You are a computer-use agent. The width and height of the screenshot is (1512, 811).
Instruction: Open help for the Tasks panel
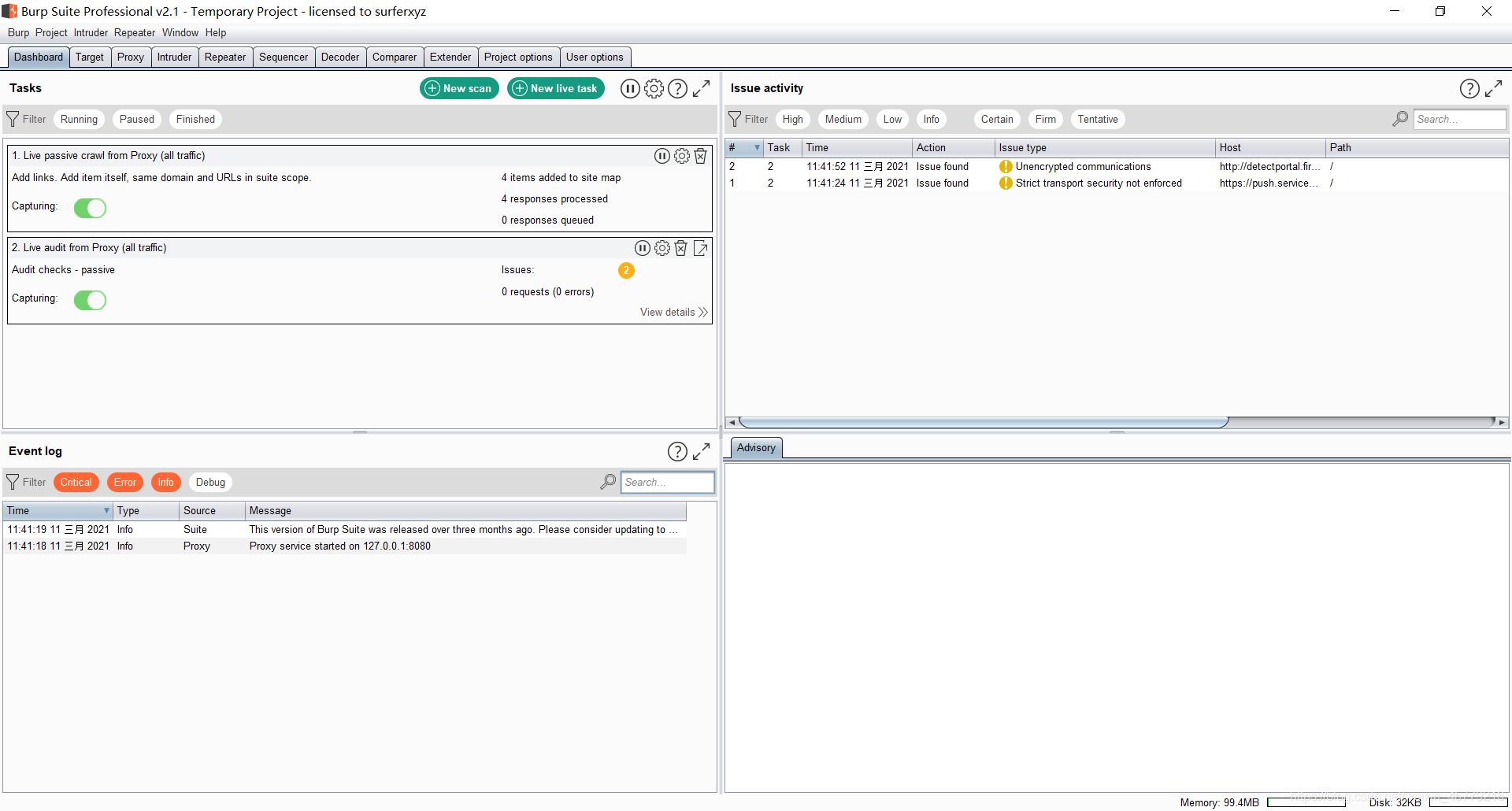coord(677,88)
